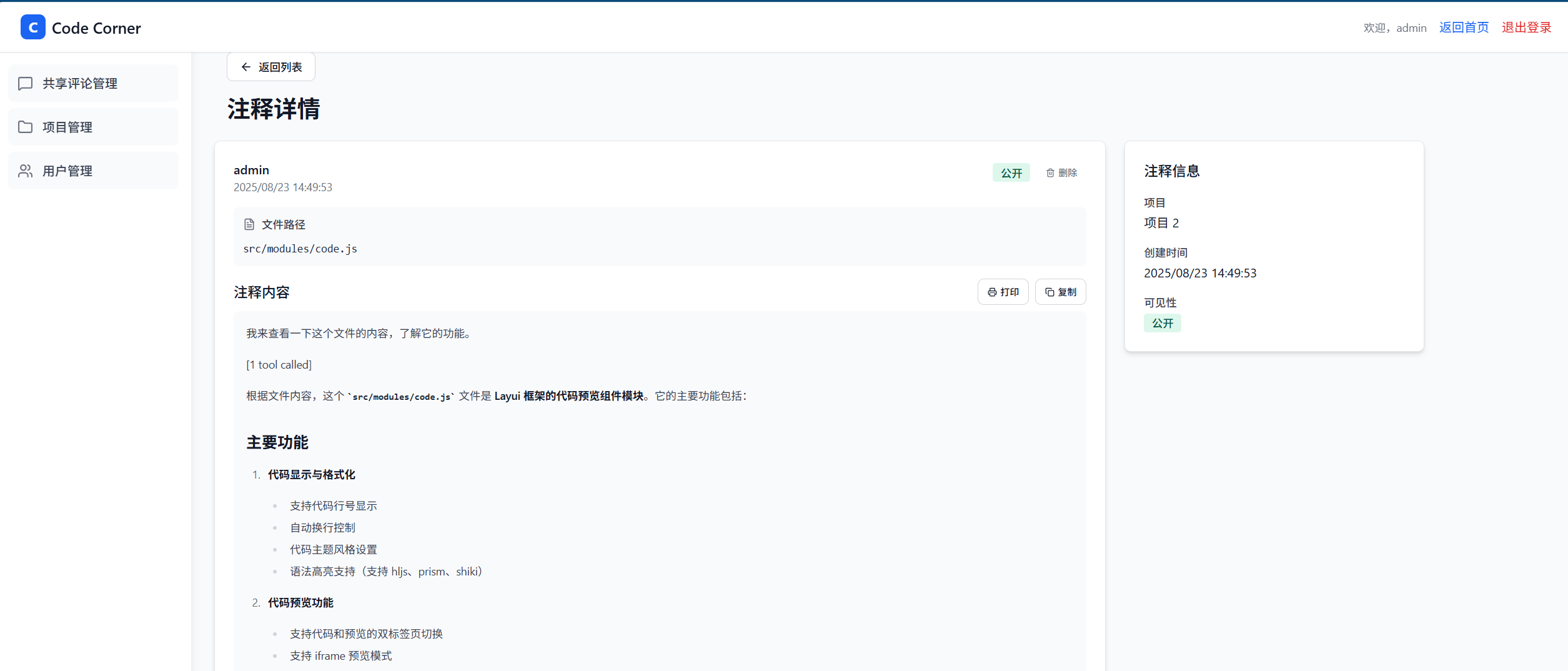This screenshot has width=1568, height=671.
Task: Click the 公开 badge under 可见性
Action: click(x=1163, y=324)
